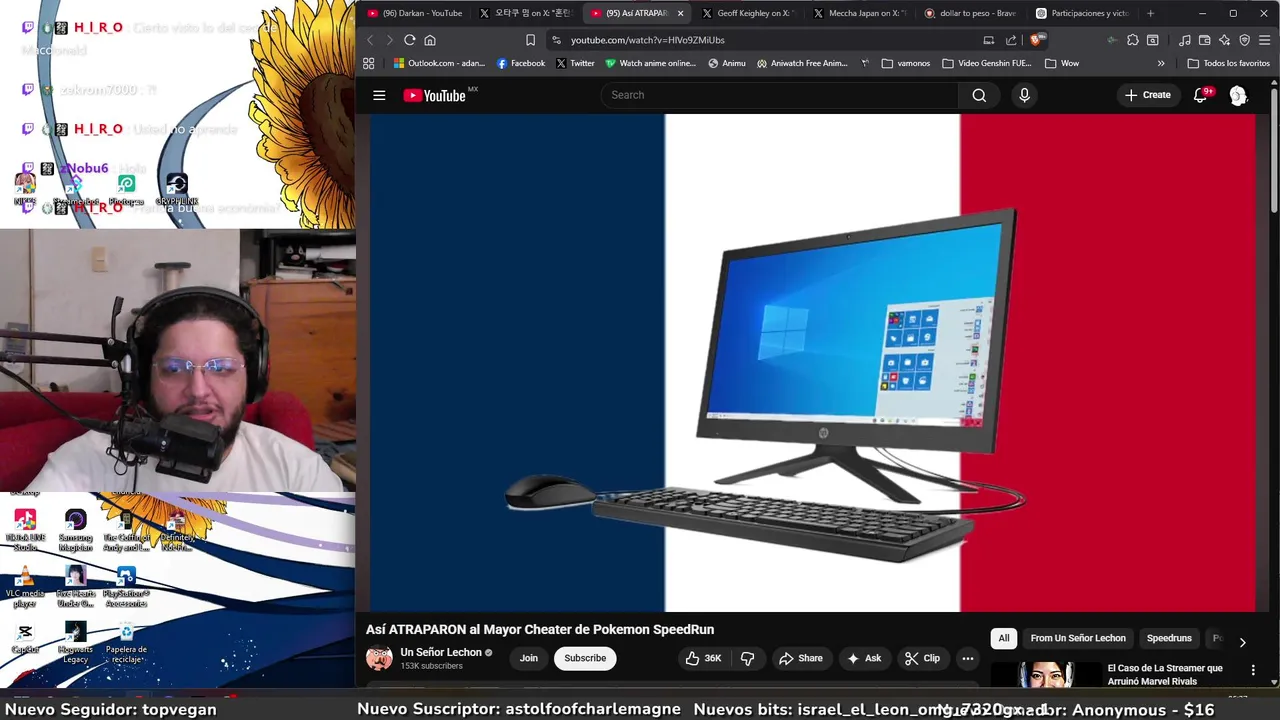This screenshot has width=1280, height=720.
Task: Dislike the video with thumbs-down
Action: click(747, 658)
